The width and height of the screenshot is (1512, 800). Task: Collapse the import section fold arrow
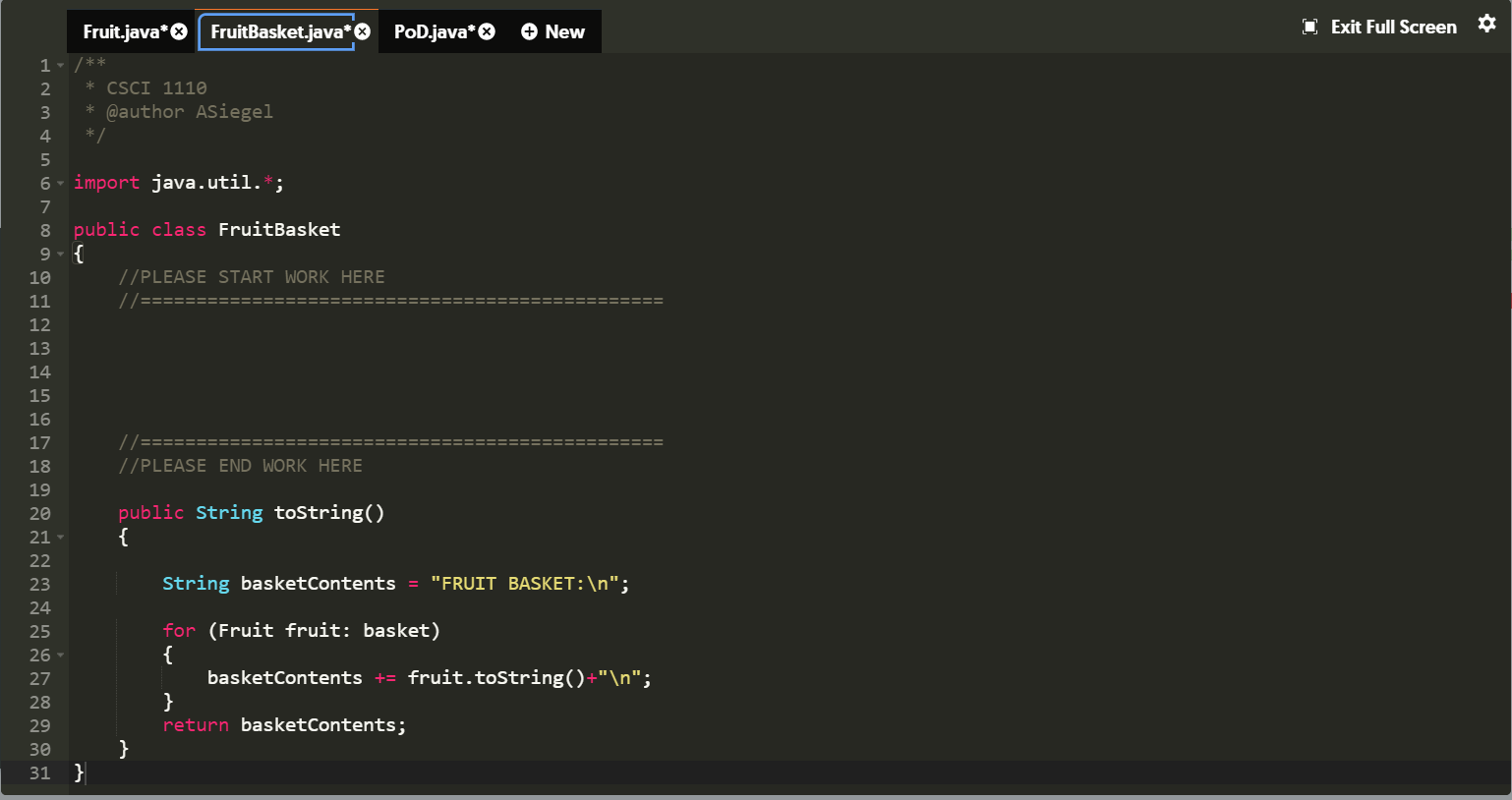point(60,183)
